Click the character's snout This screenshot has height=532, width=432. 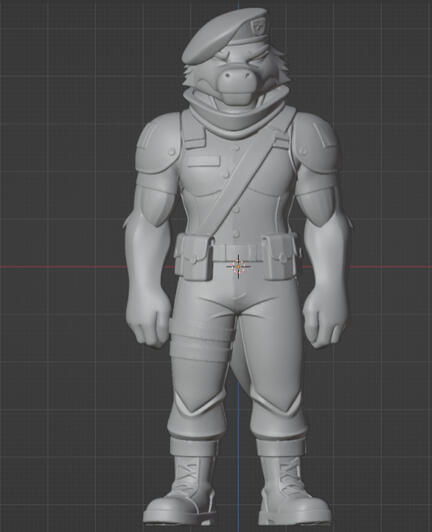coord(237,83)
